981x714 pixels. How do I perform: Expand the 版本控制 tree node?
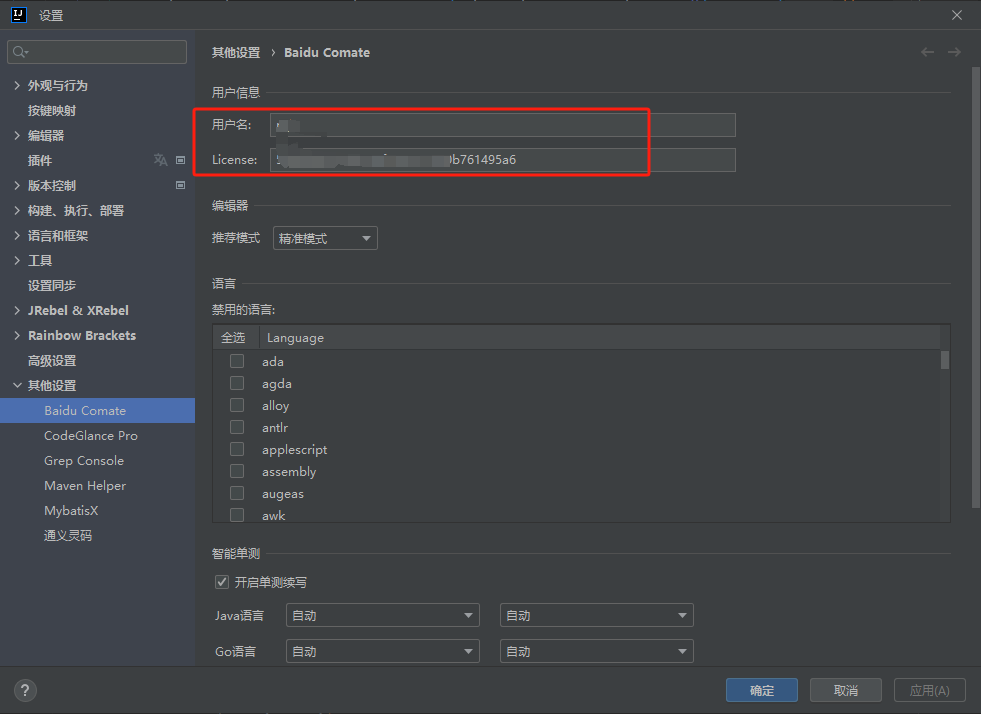17,185
